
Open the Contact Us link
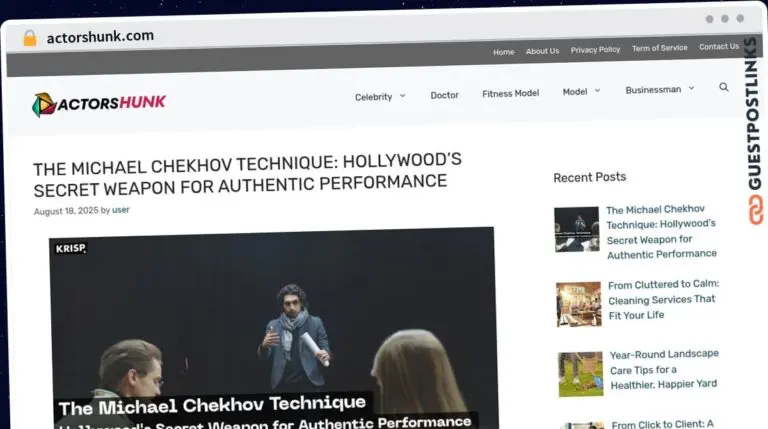pos(718,47)
